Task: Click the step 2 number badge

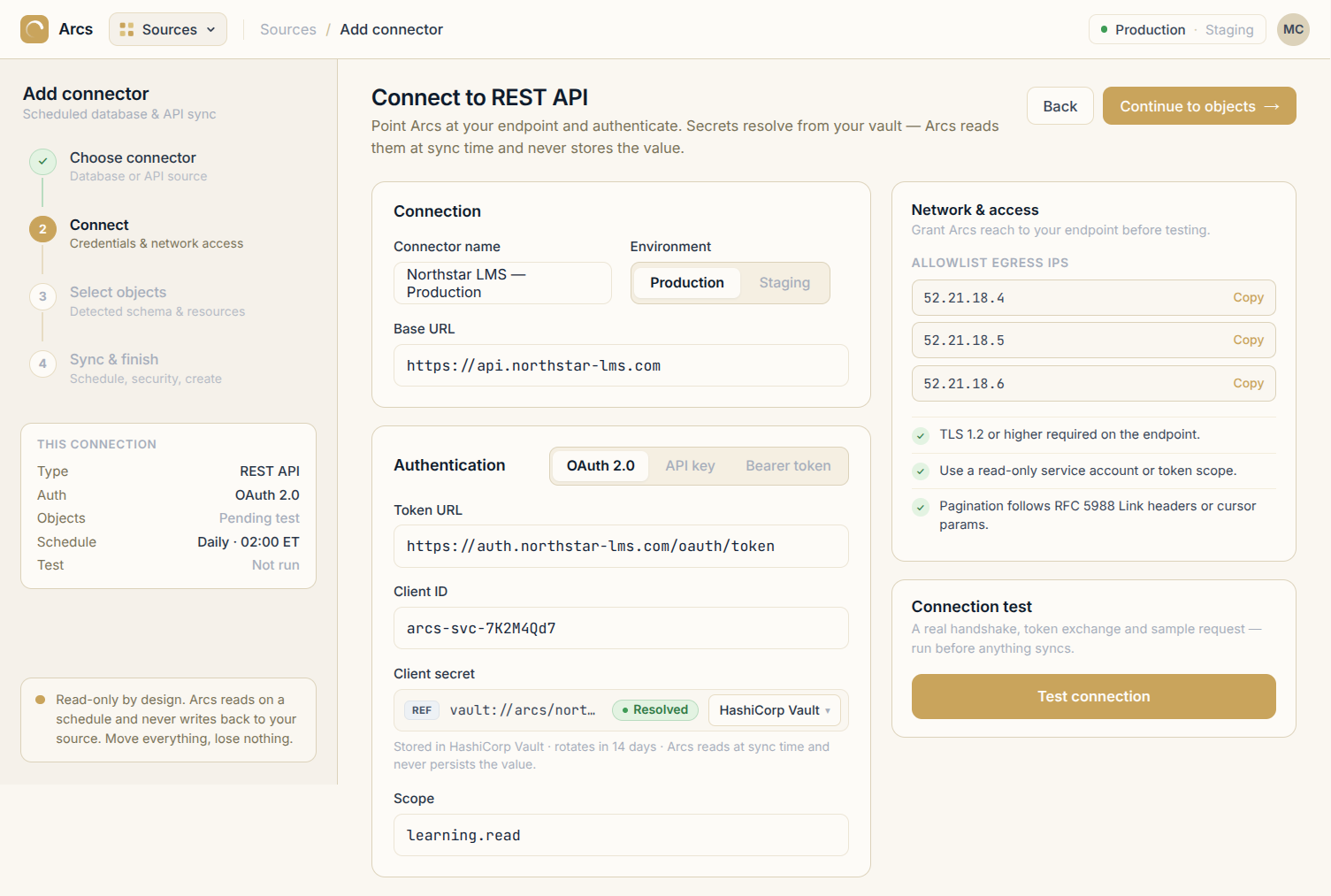Action: click(x=42, y=229)
